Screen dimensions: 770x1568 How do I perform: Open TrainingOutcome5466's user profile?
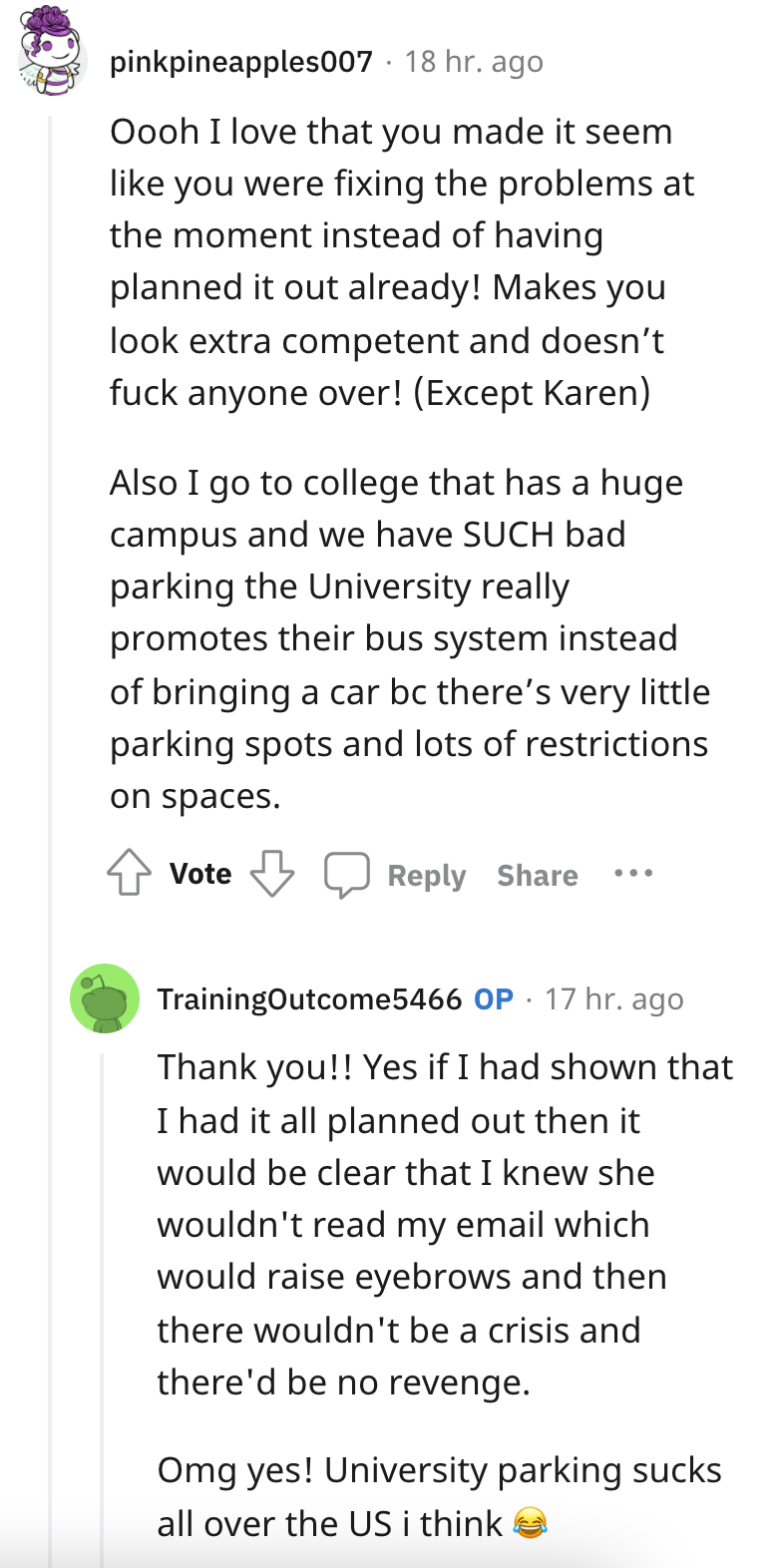click(x=309, y=999)
